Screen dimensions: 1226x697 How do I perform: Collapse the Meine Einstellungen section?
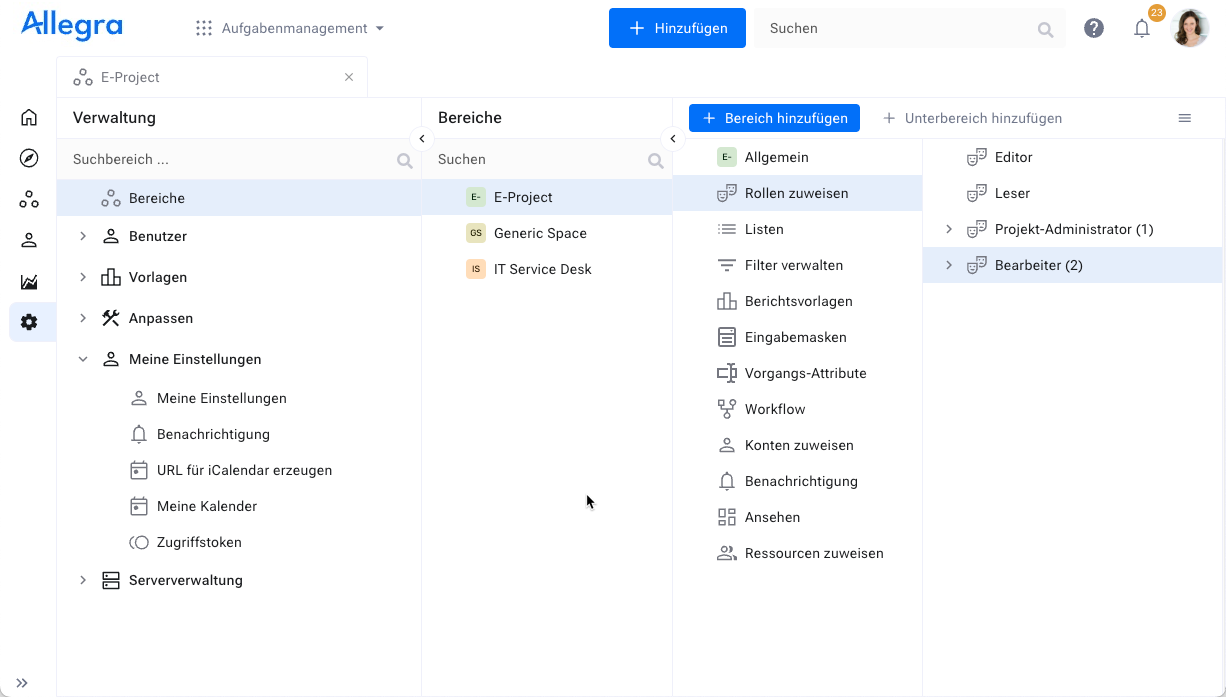coord(83,359)
